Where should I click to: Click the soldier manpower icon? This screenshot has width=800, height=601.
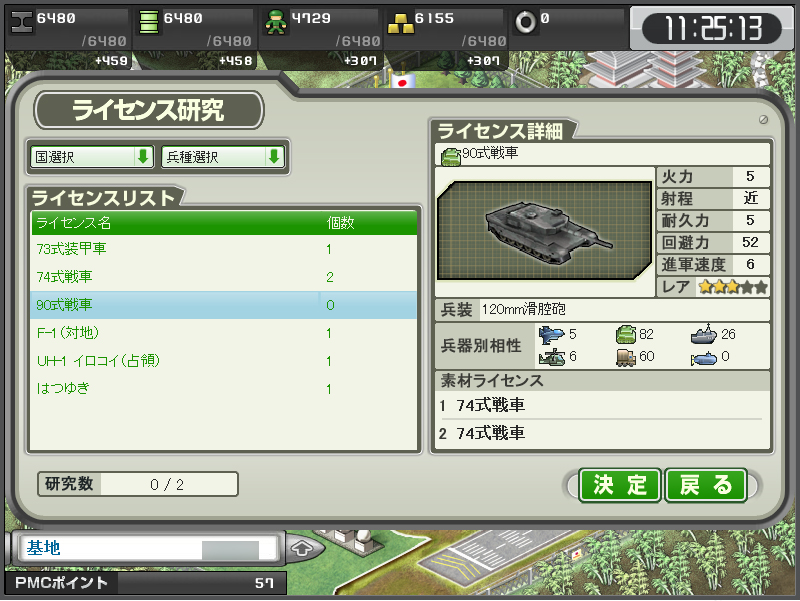[x=276, y=22]
